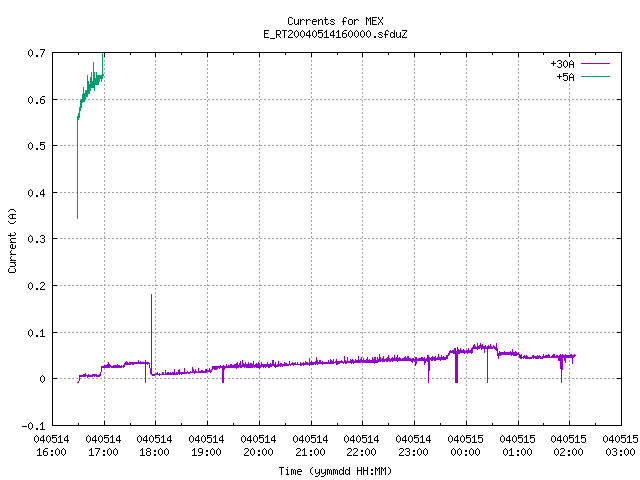Select the filename E_RT20040514160000.sfduZ
640x480 pixels.
click(335, 34)
